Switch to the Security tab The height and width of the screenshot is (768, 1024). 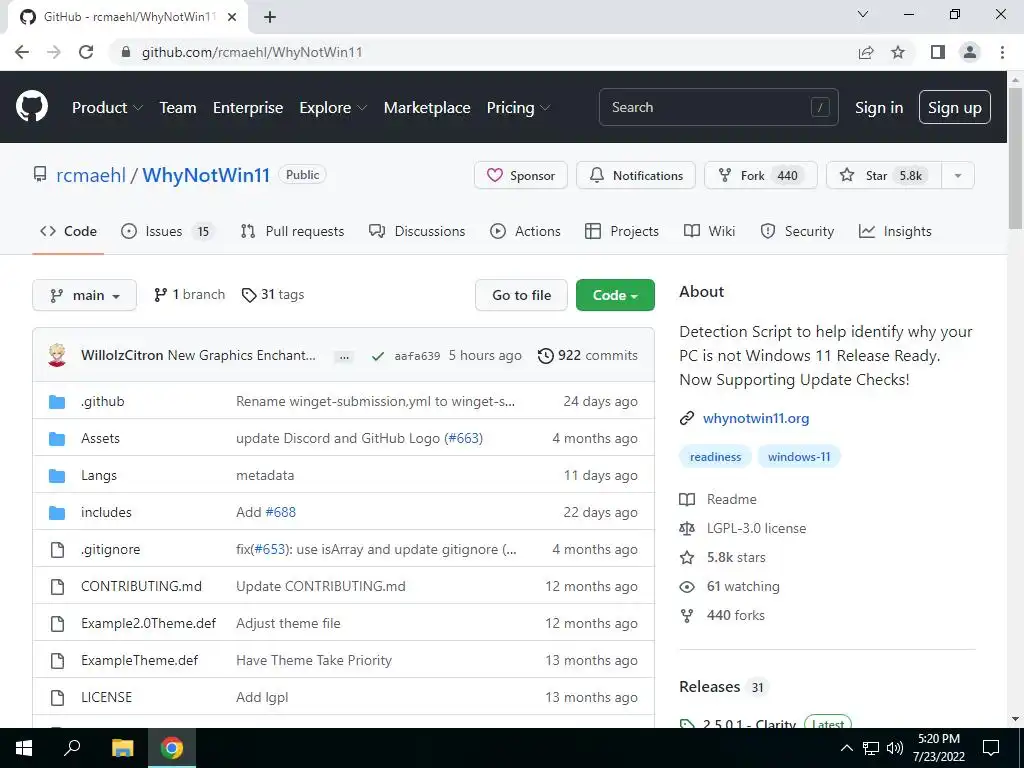[x=797, y=231]
